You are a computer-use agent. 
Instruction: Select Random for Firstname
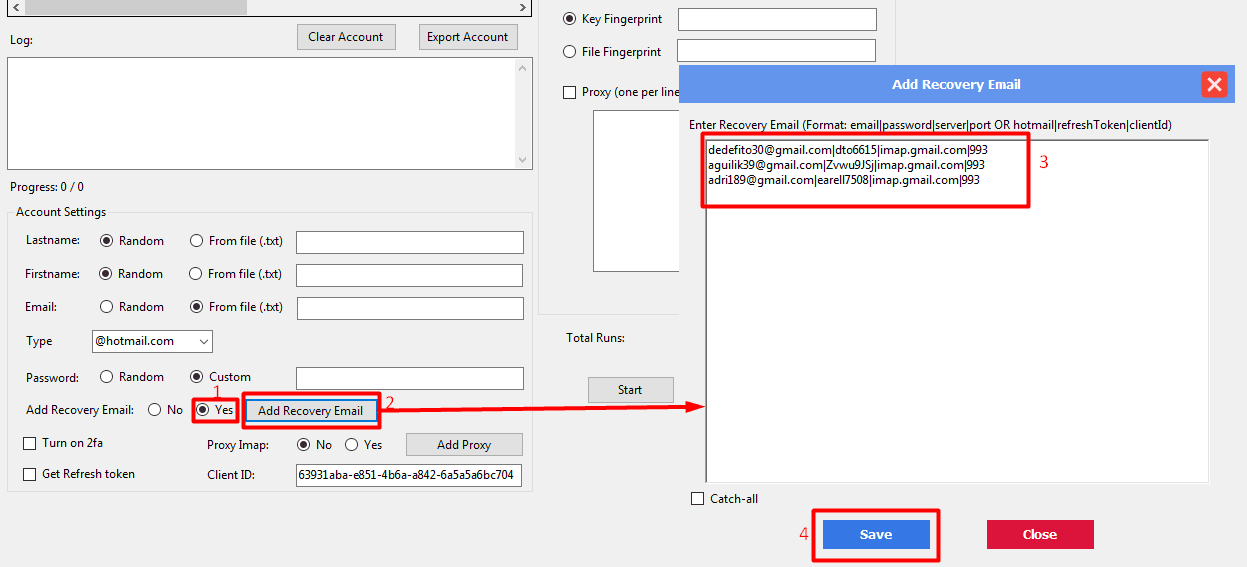(107, 274)
